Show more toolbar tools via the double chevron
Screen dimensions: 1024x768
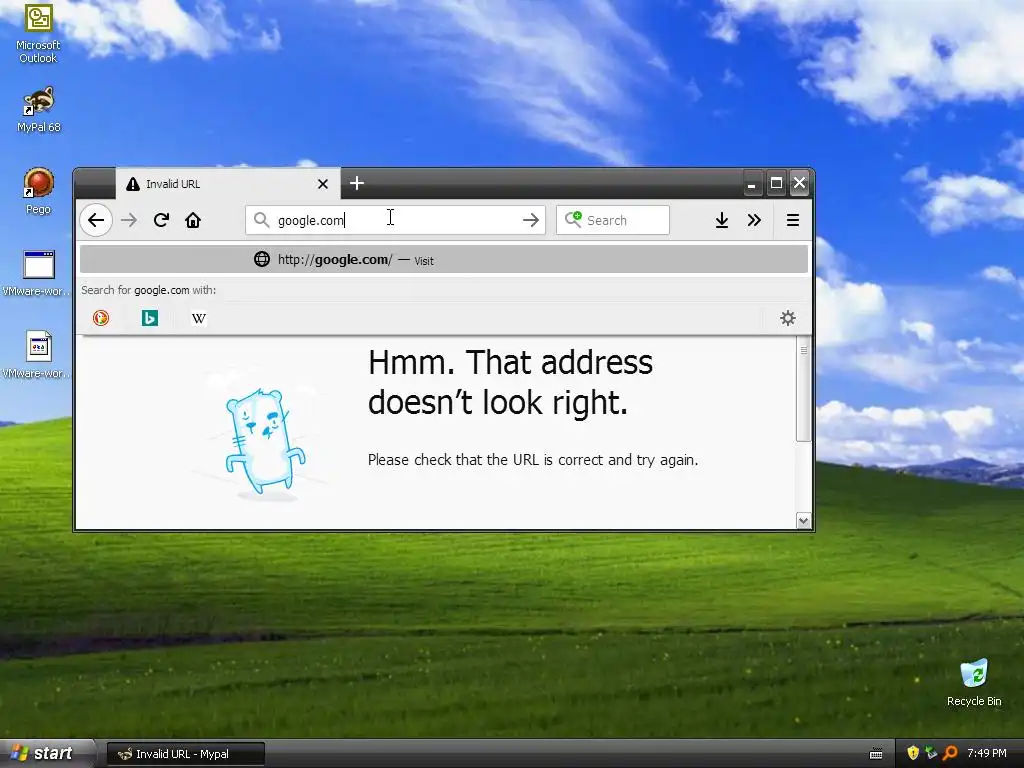[754, 220]
